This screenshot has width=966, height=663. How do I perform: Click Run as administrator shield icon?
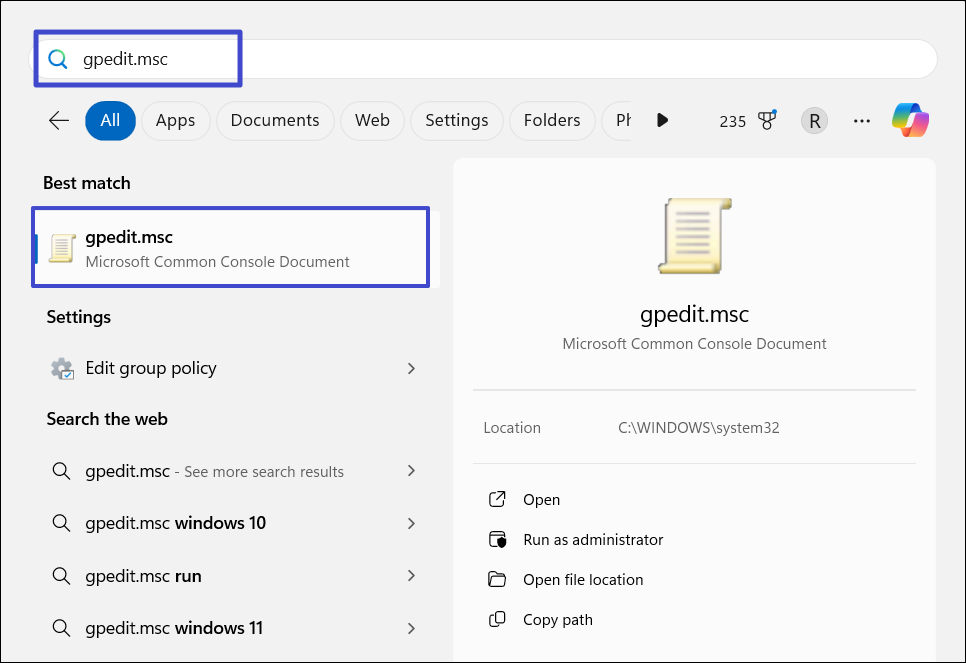(x=497, y=540)
